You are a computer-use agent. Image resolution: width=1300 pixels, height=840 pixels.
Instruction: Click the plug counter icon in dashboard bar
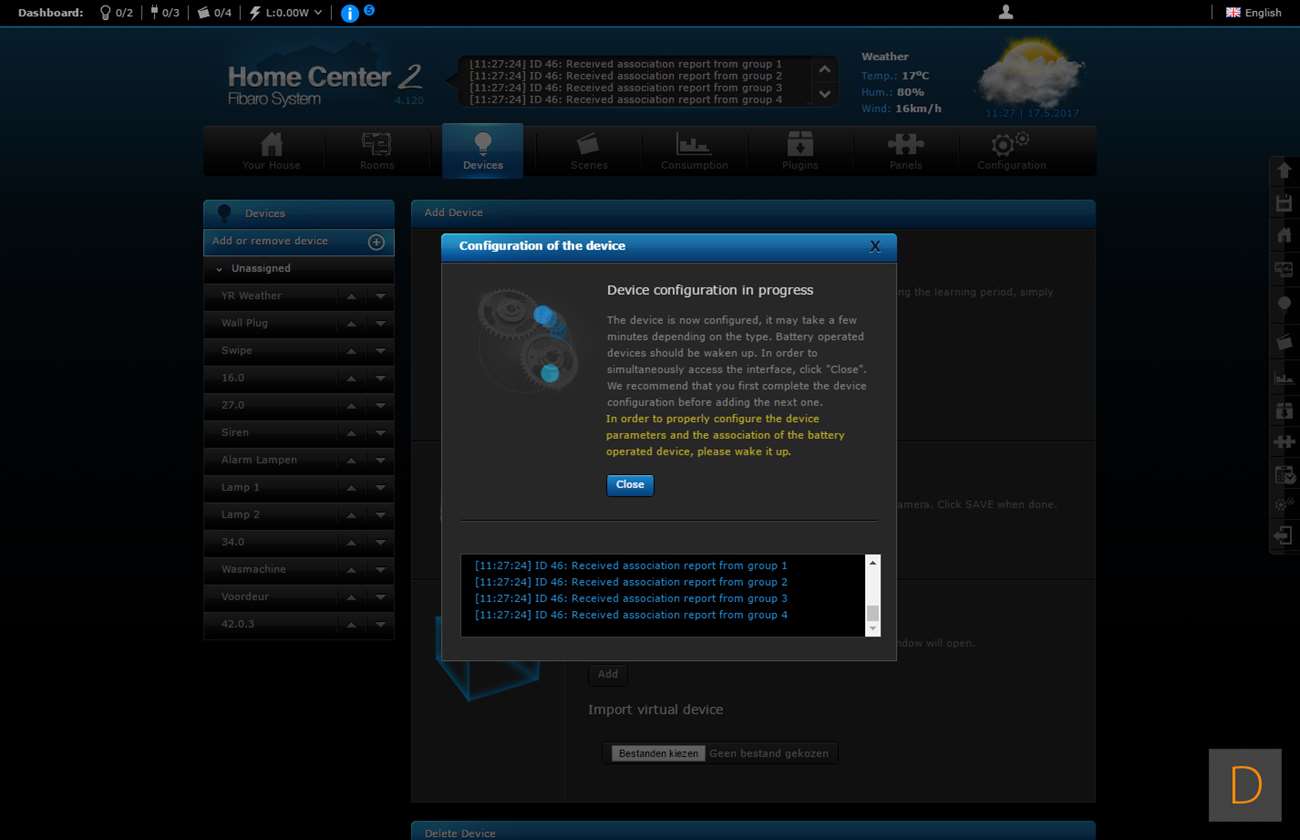pyautogui.click(x=154, y=13)
